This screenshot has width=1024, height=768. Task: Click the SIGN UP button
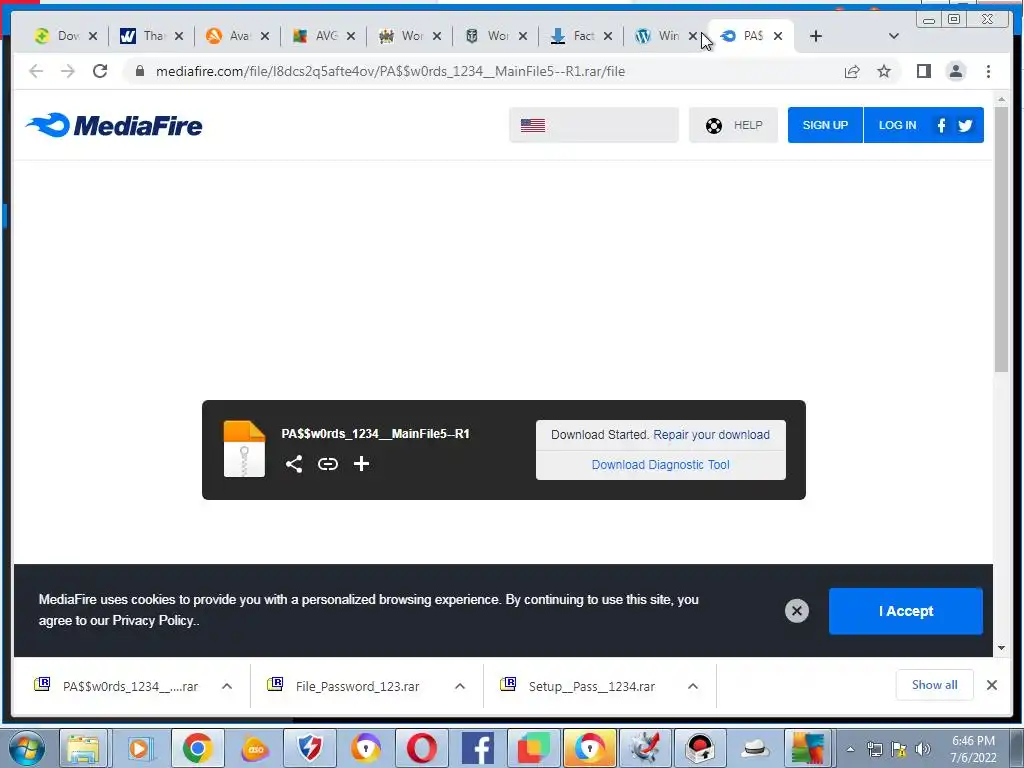tap(825, 125)
